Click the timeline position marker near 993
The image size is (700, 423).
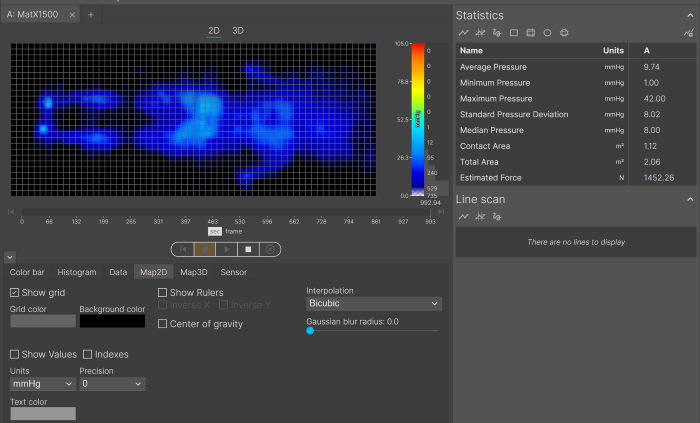pyautogui.click(x=430, y=212)
